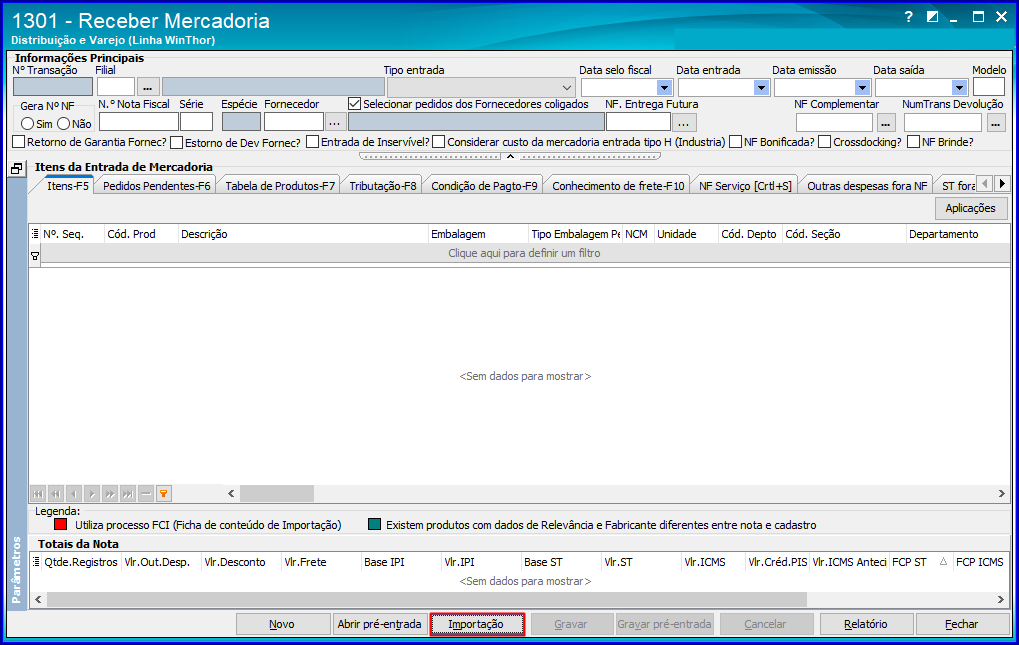Screen dimensions: 1019x645
Task: Click the Relatório button
Action: tap(866, 624)
